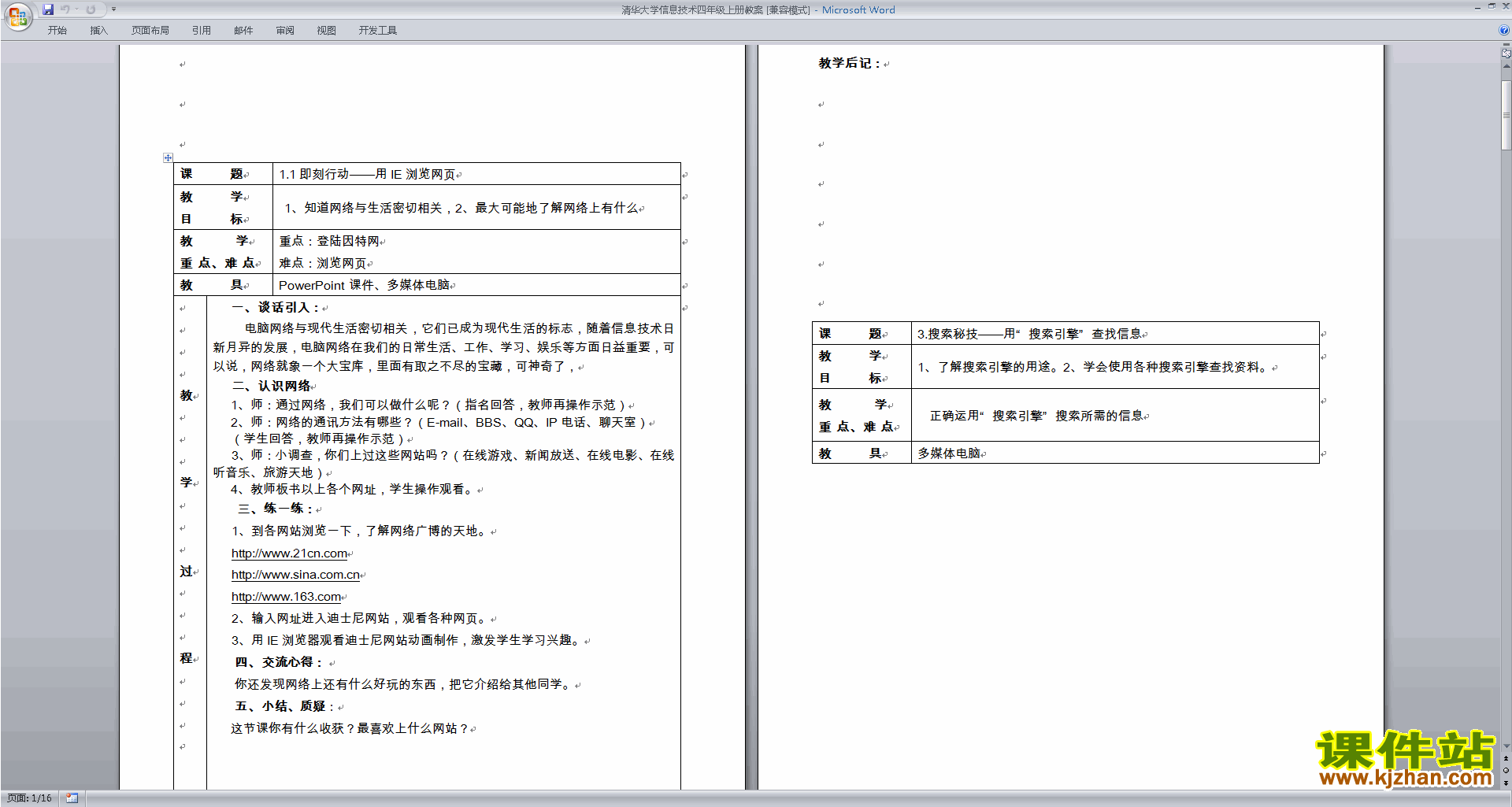Click the scrollbar's up arrow
The height and width of the screenshot is (807, 1512).
point(1506,66)
